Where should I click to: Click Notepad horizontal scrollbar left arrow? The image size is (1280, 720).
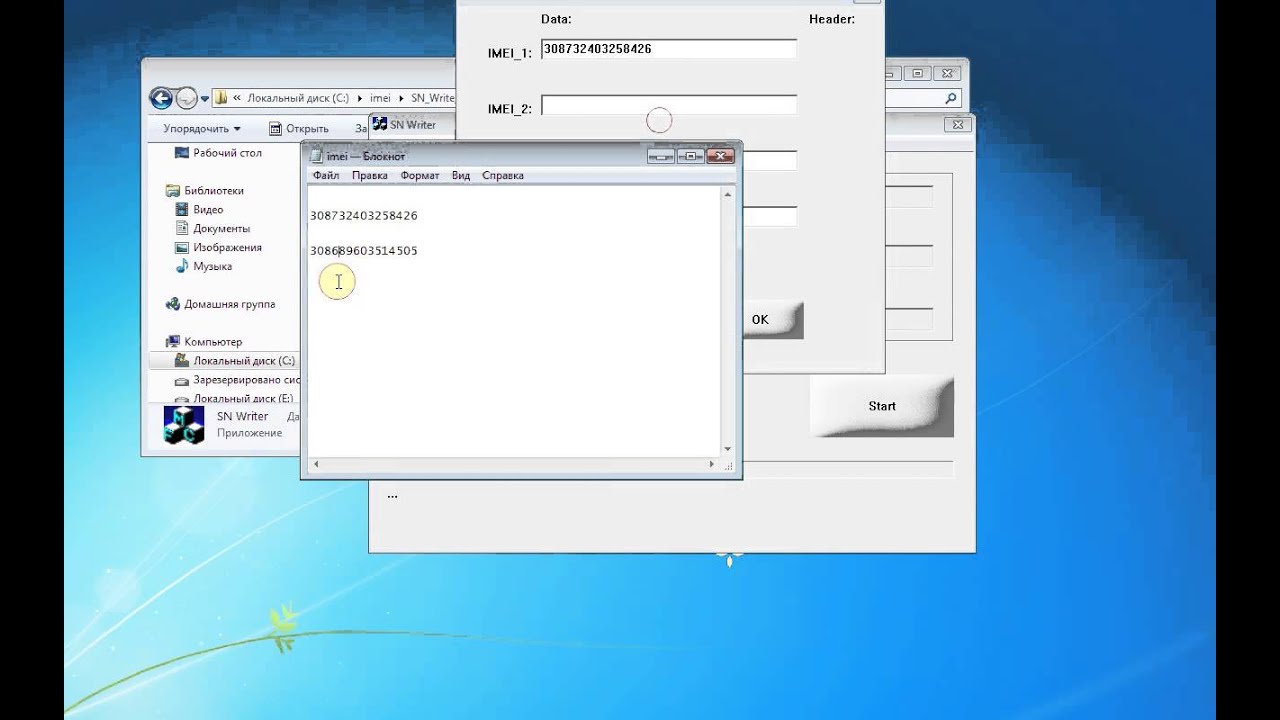coord(316,464)
